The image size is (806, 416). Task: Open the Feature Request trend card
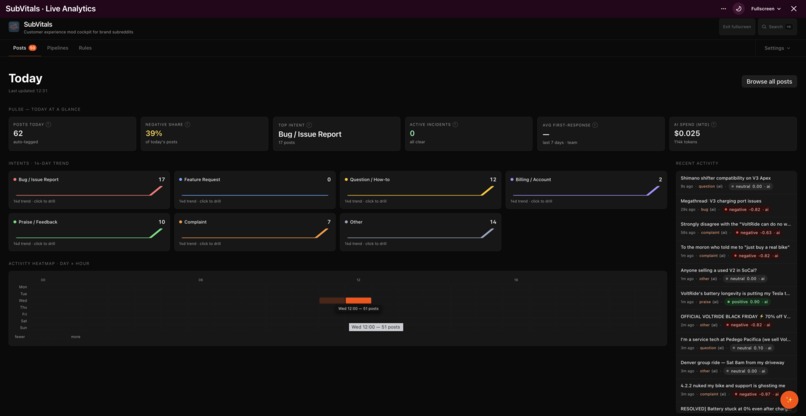(x=254, y=190)
